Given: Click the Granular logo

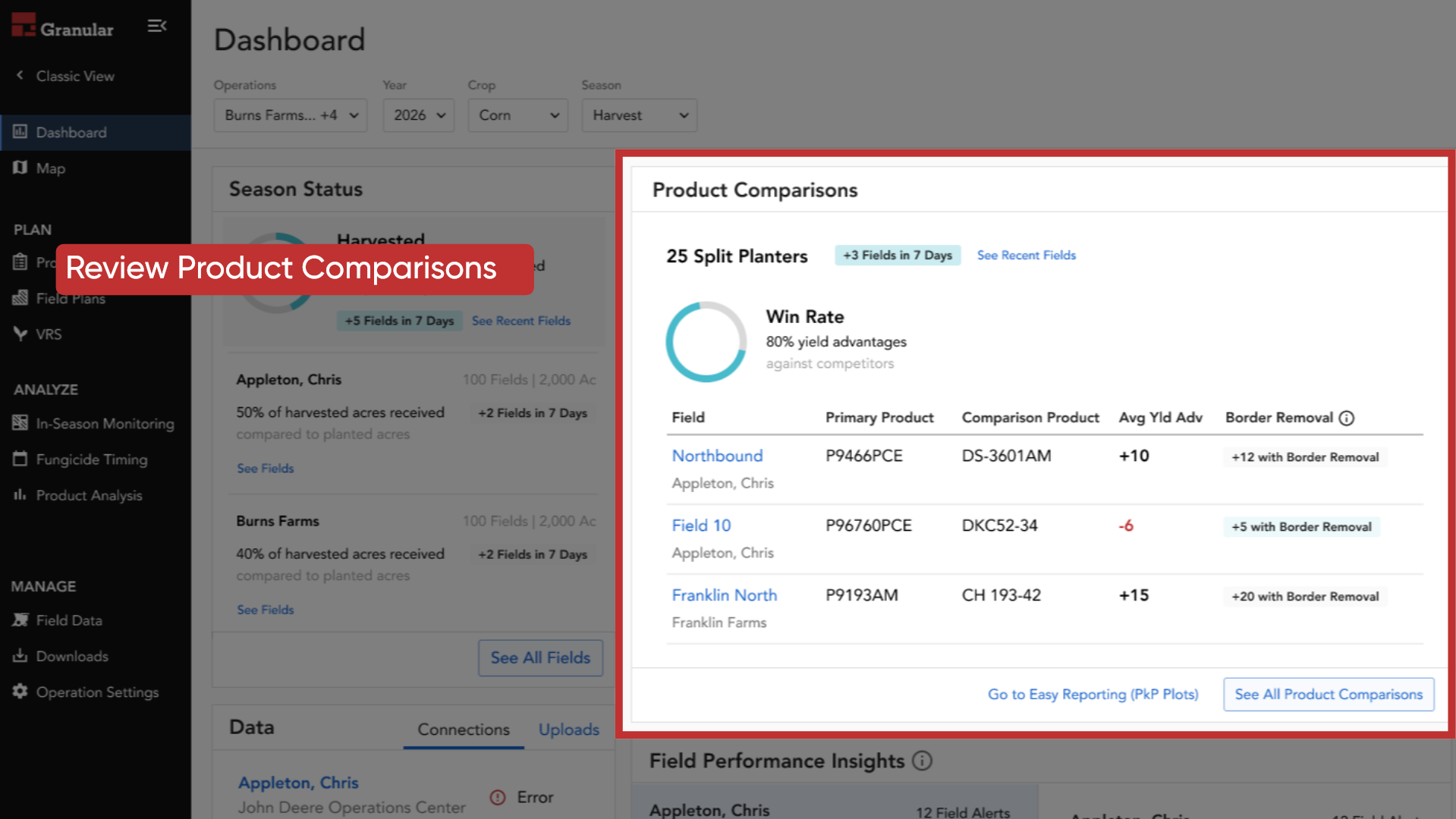Looking at the screenshot, I should [62, 27].
